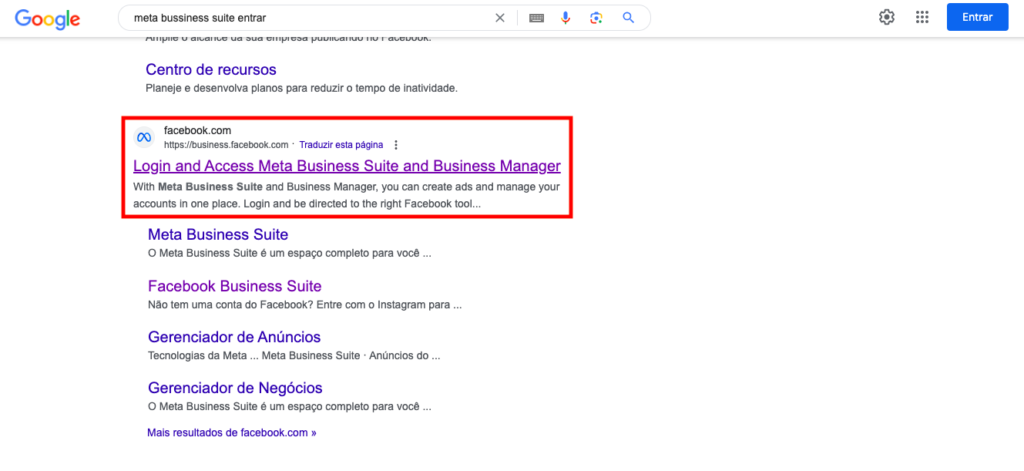Image resolution: width=1024 pixels, height=471 pixels.
Task: Click snippet Não tem uma conta do Facebook
Action: (x=305, y=305)
